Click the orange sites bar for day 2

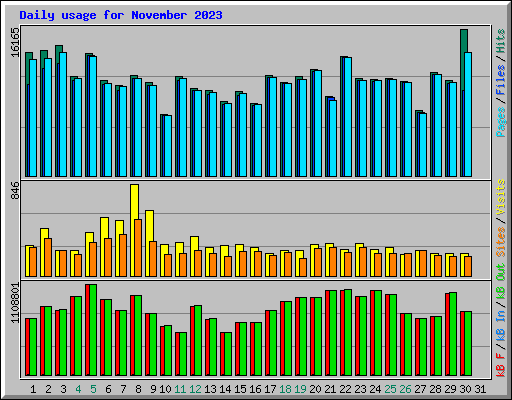click(48, 257)
